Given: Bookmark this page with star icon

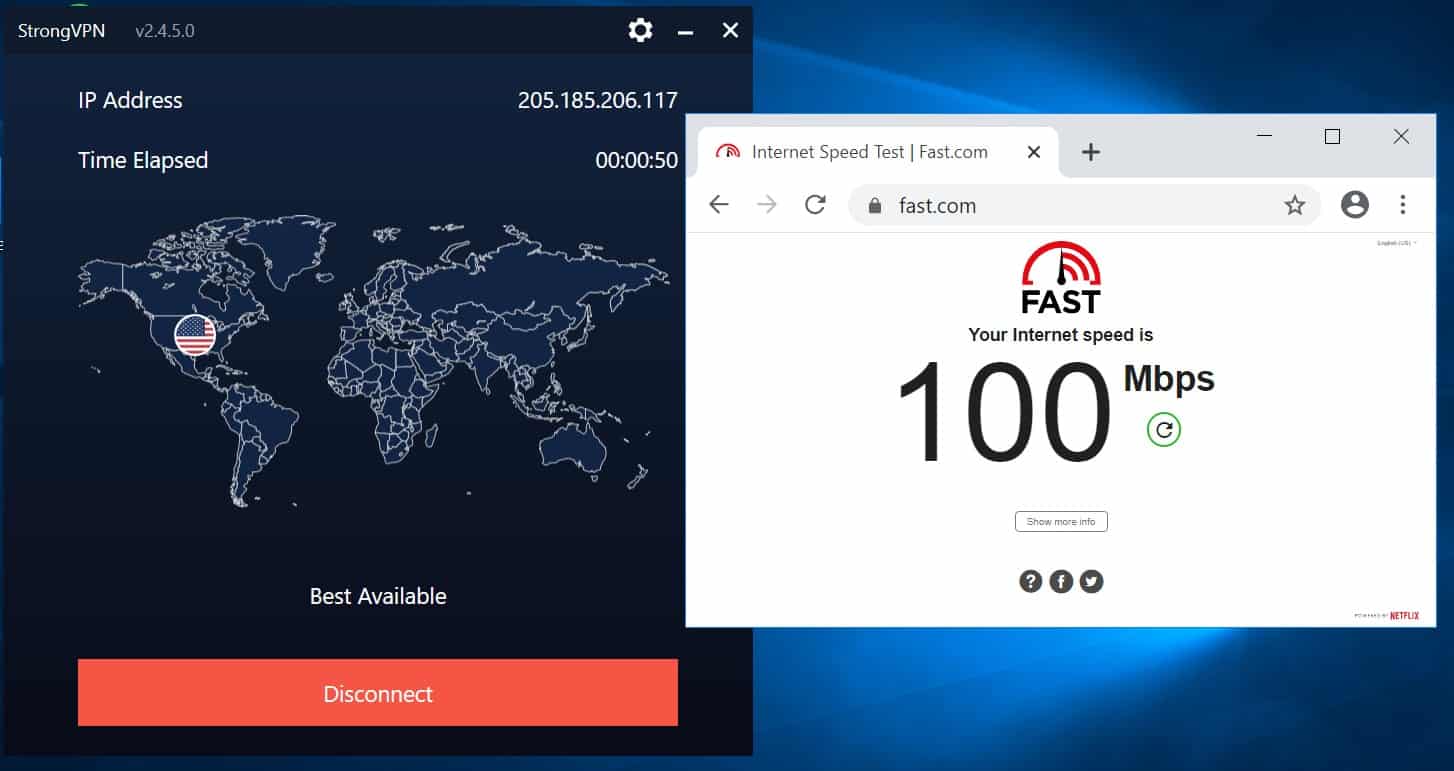Looking at the screenshot, I should (x=1295, y=205).
